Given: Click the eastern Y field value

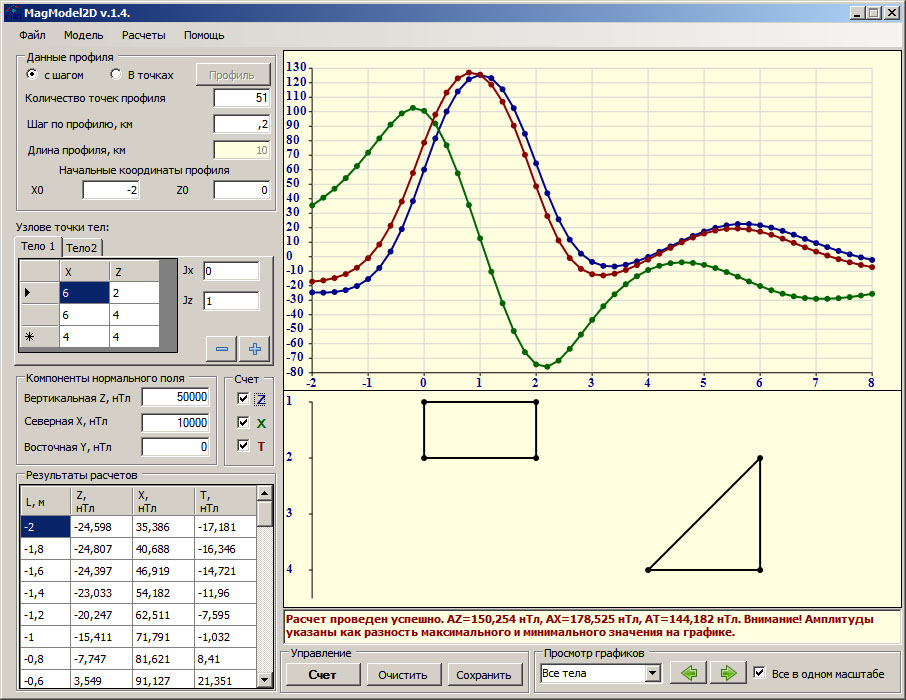Looking at the screenshot, I should pos(176,447).
